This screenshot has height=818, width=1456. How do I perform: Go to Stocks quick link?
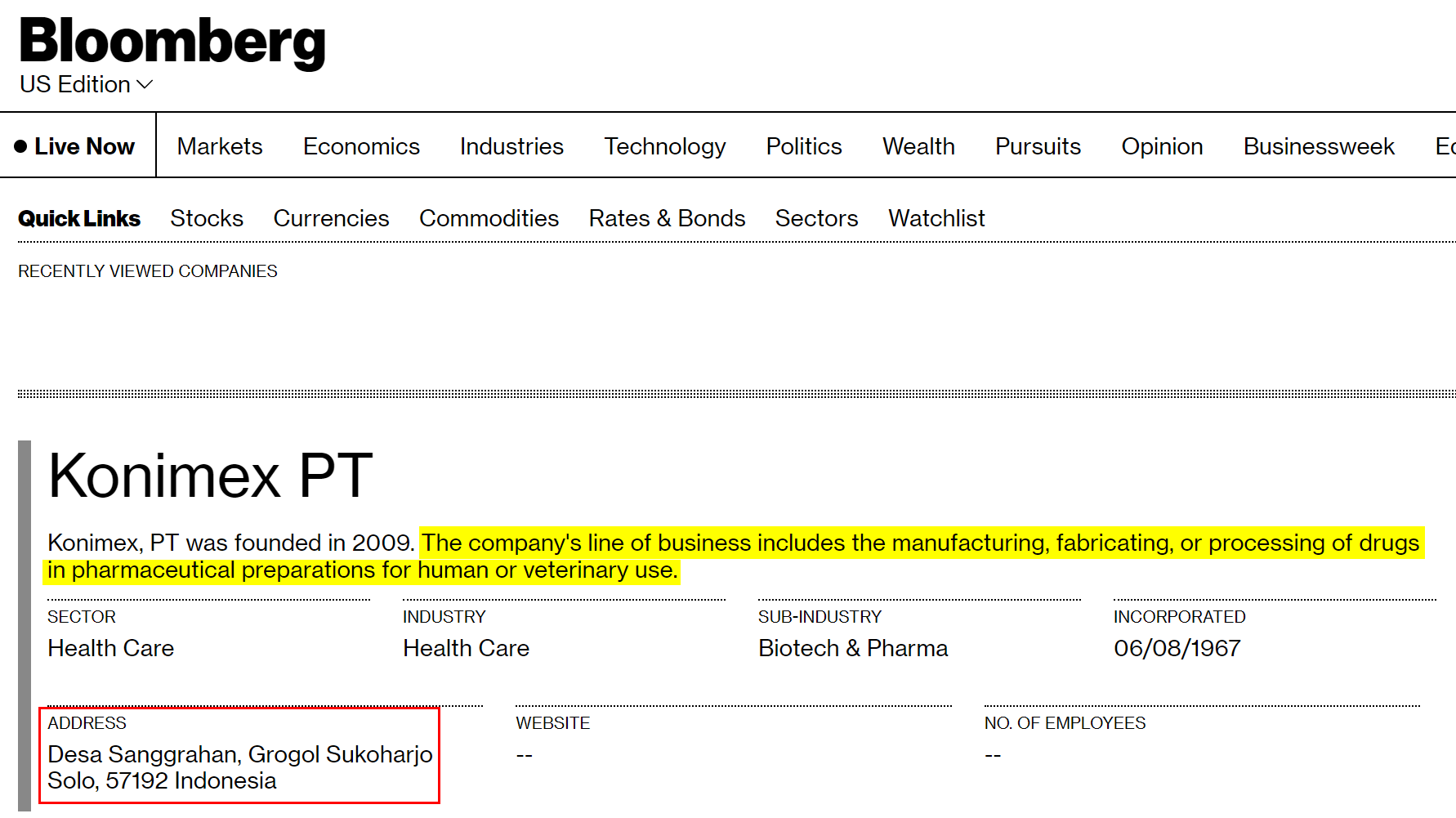point(207,218)
